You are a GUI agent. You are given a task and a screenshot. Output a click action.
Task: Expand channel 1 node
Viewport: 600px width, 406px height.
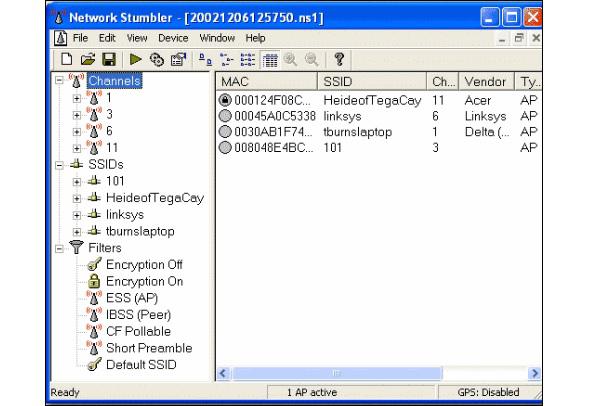(x=77, y=98)
